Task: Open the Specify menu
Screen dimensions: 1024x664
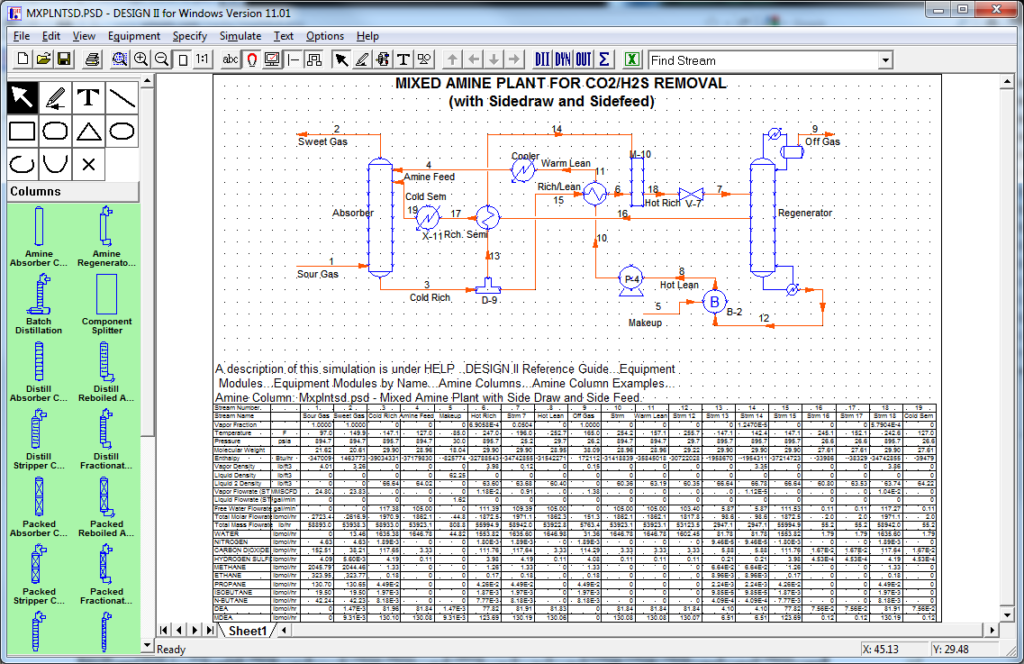Action: [189, 36]
